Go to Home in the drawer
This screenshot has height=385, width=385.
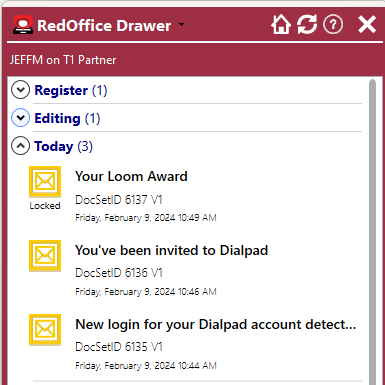[x=281, y=25]
